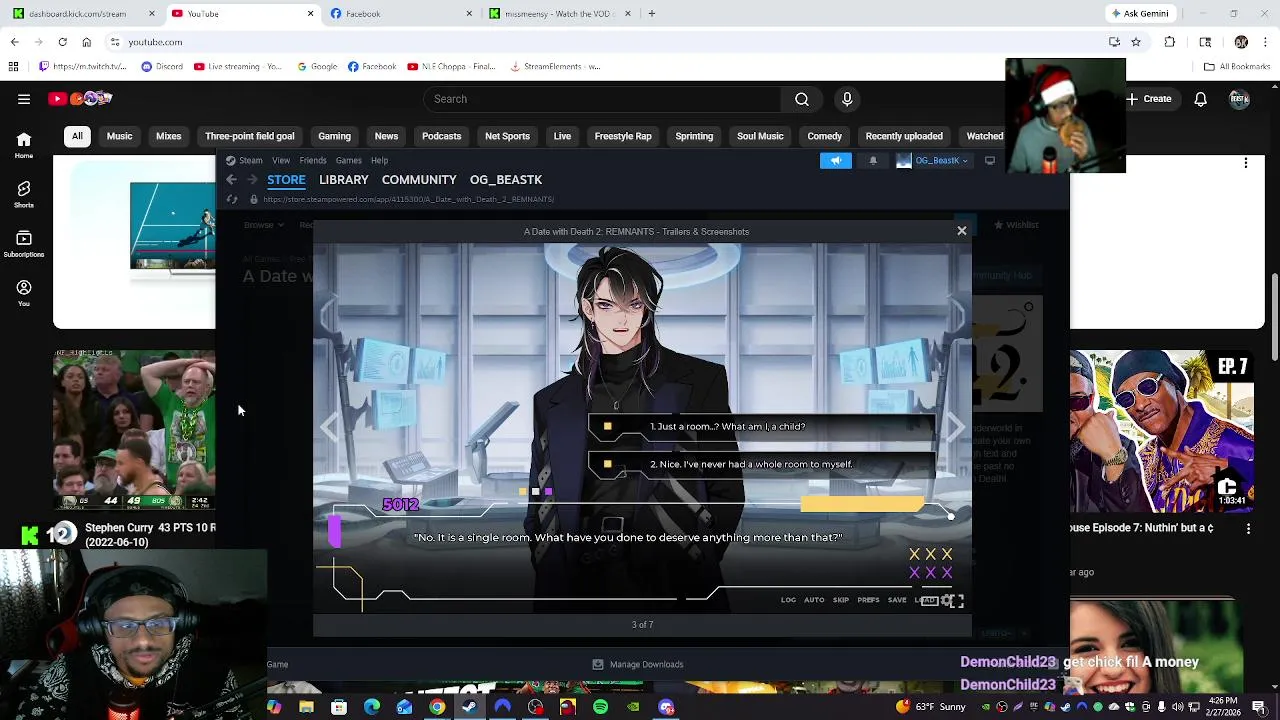Select the Recently uploaded chip
Viewport: 1280px width, 720px height.
tap(904, 136)
